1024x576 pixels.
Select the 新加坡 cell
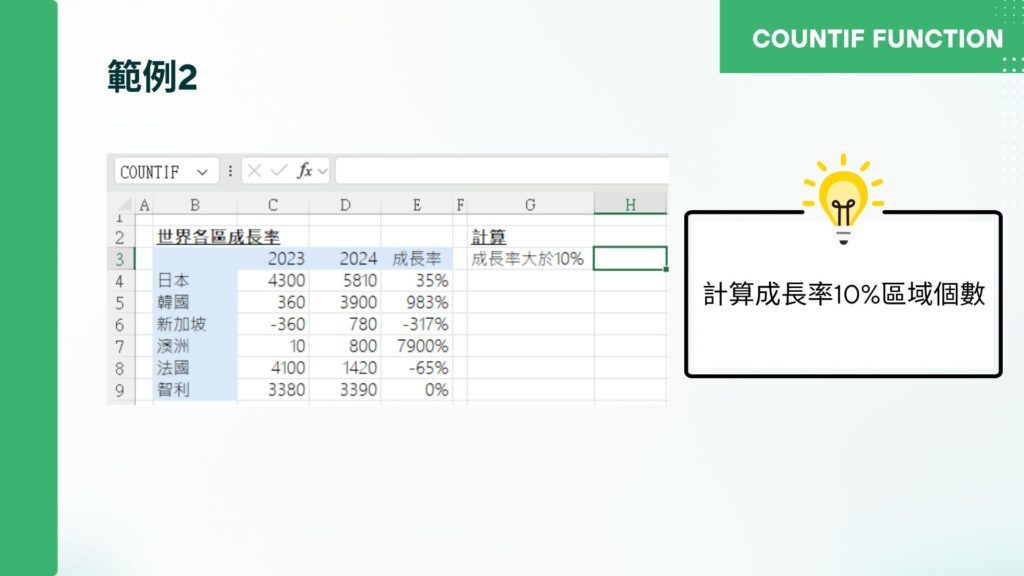click(x=195, y=325)
